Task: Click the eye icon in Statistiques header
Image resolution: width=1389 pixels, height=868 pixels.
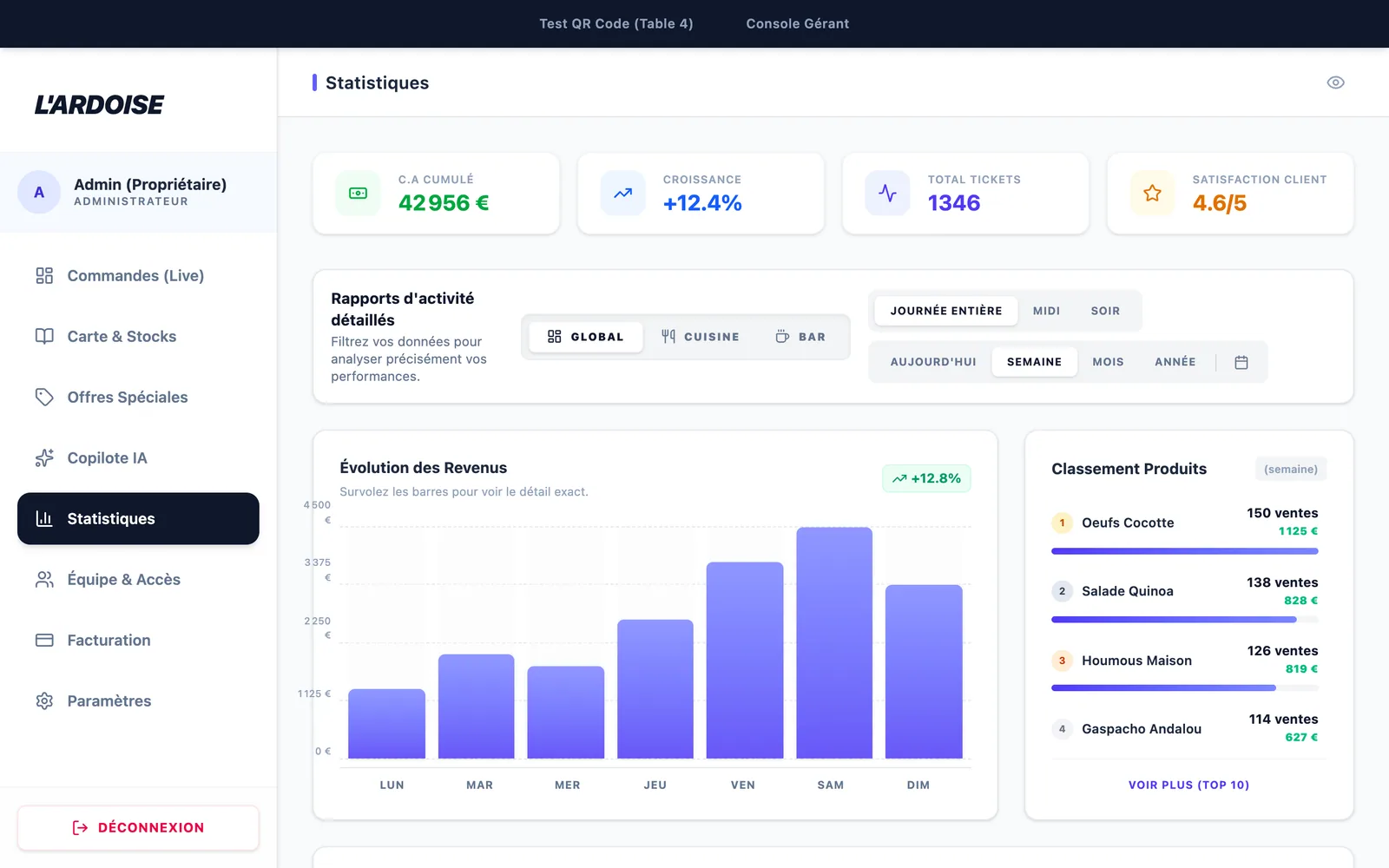Action: point(1336,82)
